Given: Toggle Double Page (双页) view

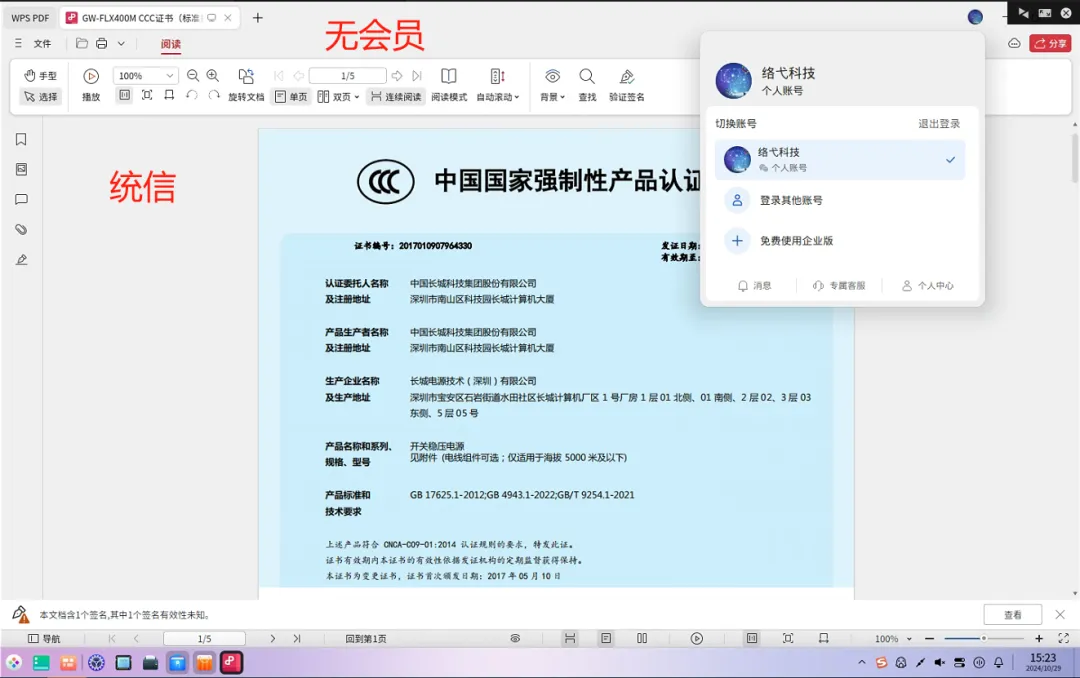Looking at the screenshot, I should point(333,96).
